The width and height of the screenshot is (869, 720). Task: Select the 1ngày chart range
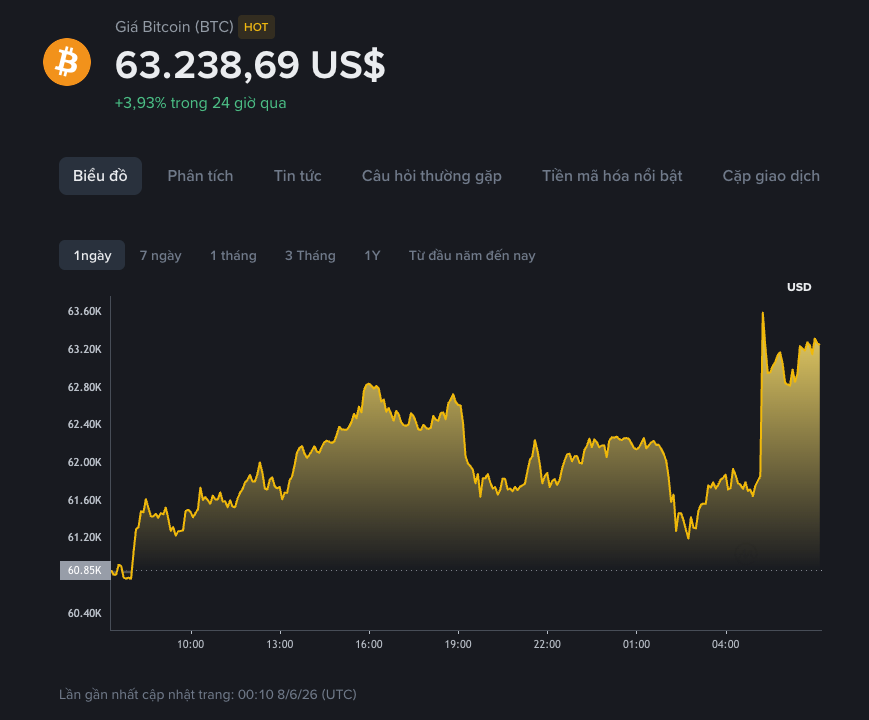[92, 256]
